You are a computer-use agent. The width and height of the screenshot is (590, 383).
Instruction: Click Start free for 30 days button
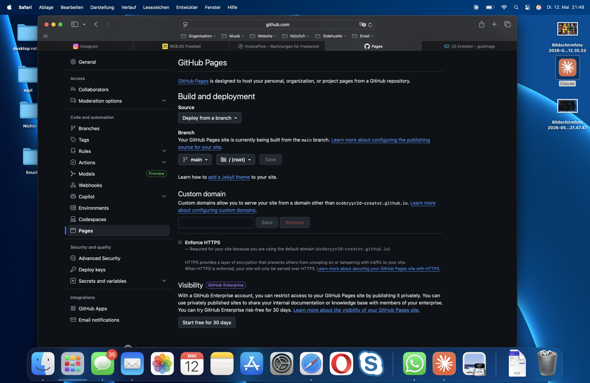(207, 322)
